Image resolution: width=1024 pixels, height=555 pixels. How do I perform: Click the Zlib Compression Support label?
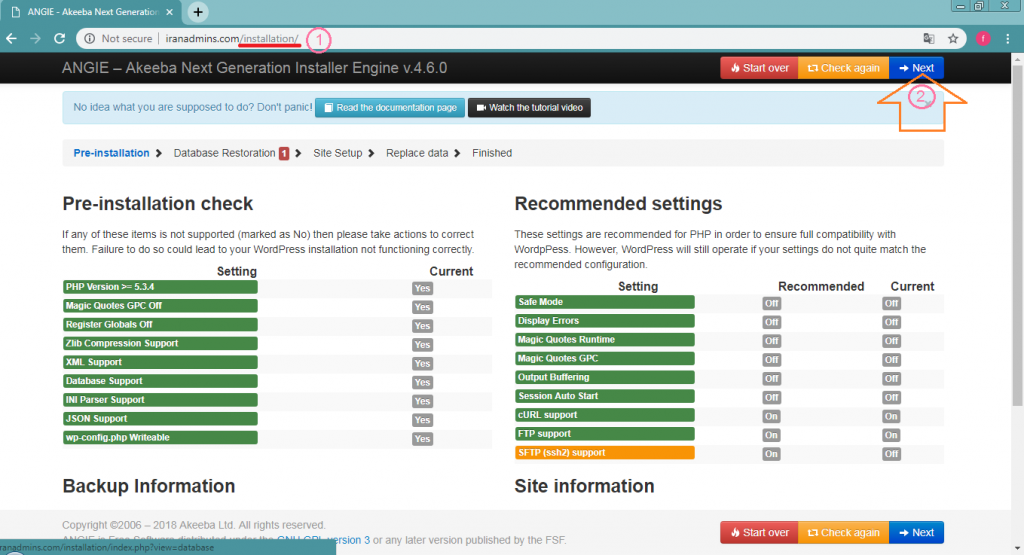click(160, 343)
